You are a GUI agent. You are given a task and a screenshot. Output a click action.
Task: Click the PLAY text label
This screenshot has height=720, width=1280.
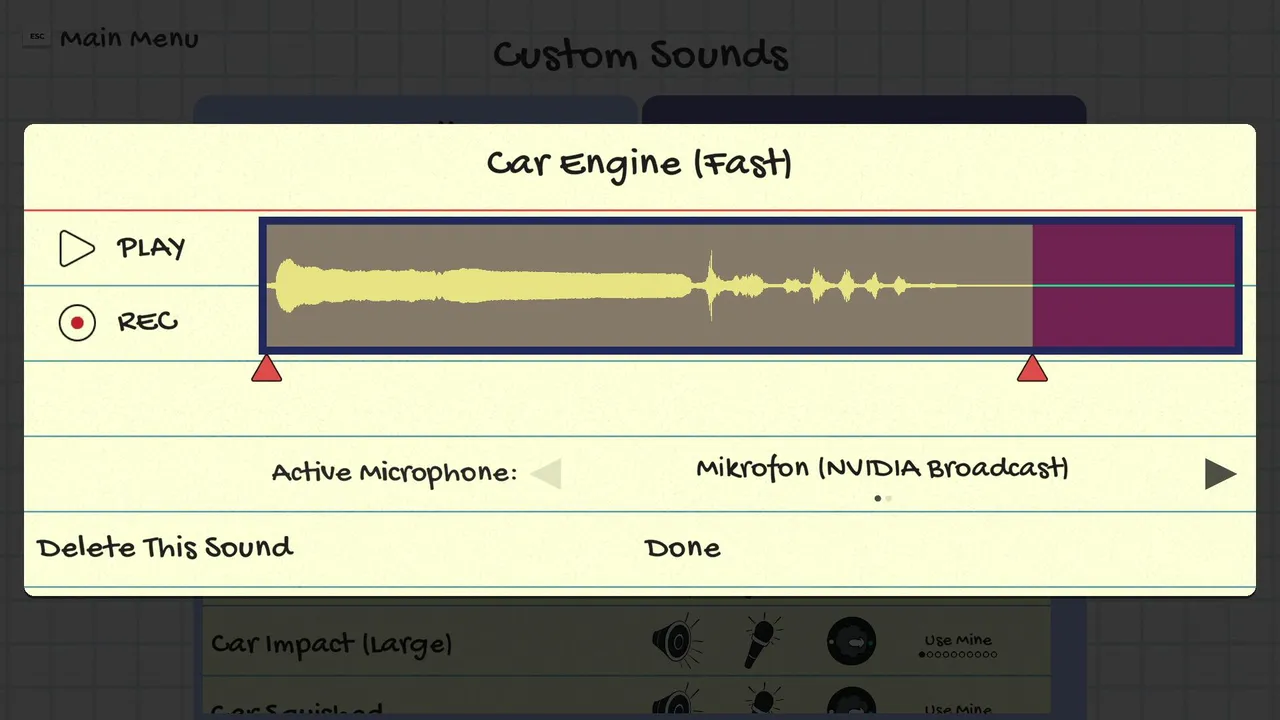pyautogui.click(x=151, y=248)
